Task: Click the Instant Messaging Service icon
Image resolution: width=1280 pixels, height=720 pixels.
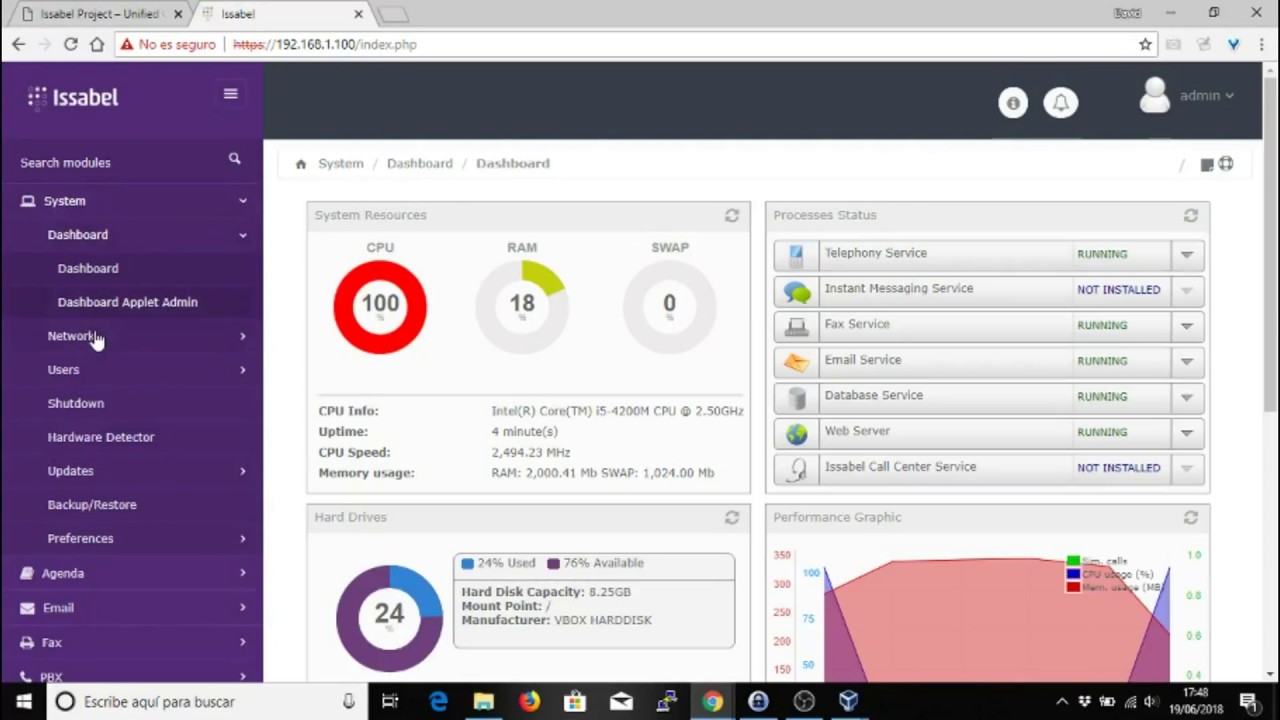Action: 797,291
